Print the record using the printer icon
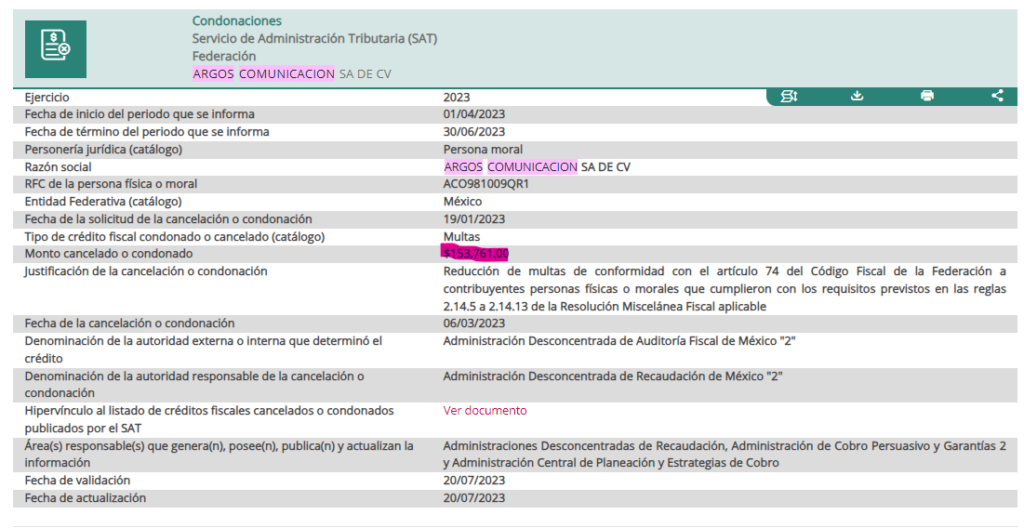Screen dimensions: 1024x528 927,96
